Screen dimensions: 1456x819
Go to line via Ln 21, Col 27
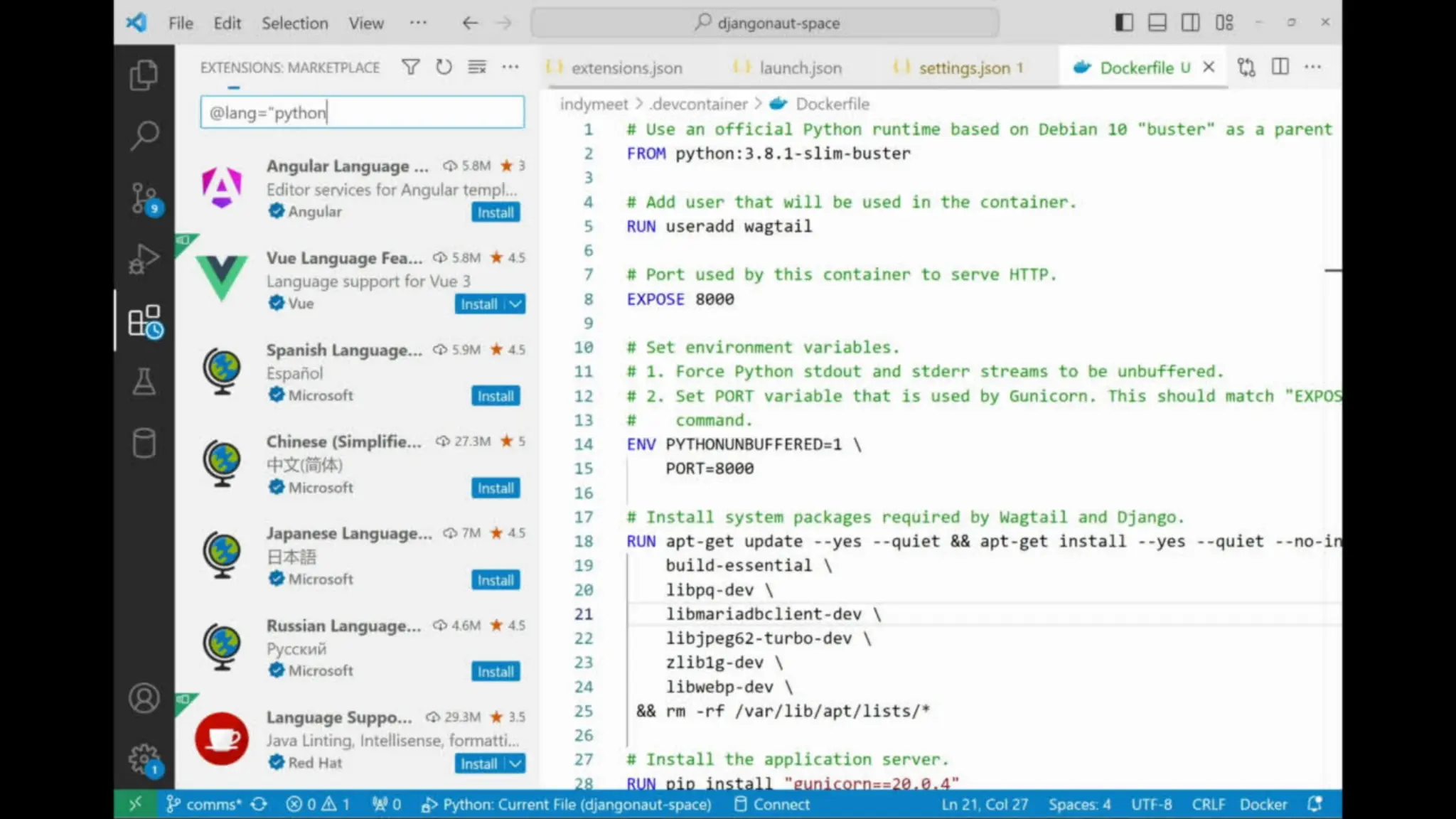(x=985, y=804)
